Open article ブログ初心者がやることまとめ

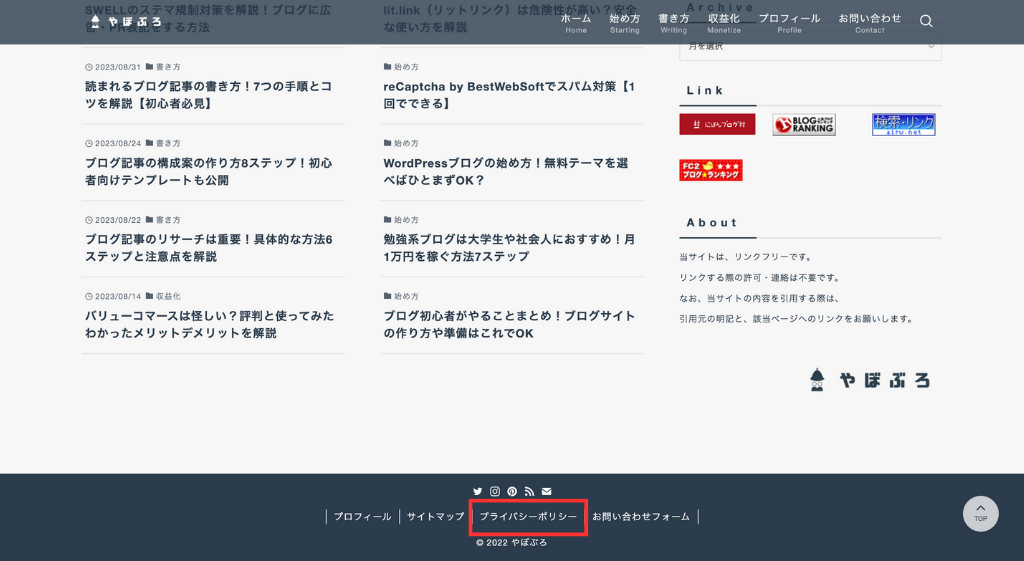pos(509,324)
